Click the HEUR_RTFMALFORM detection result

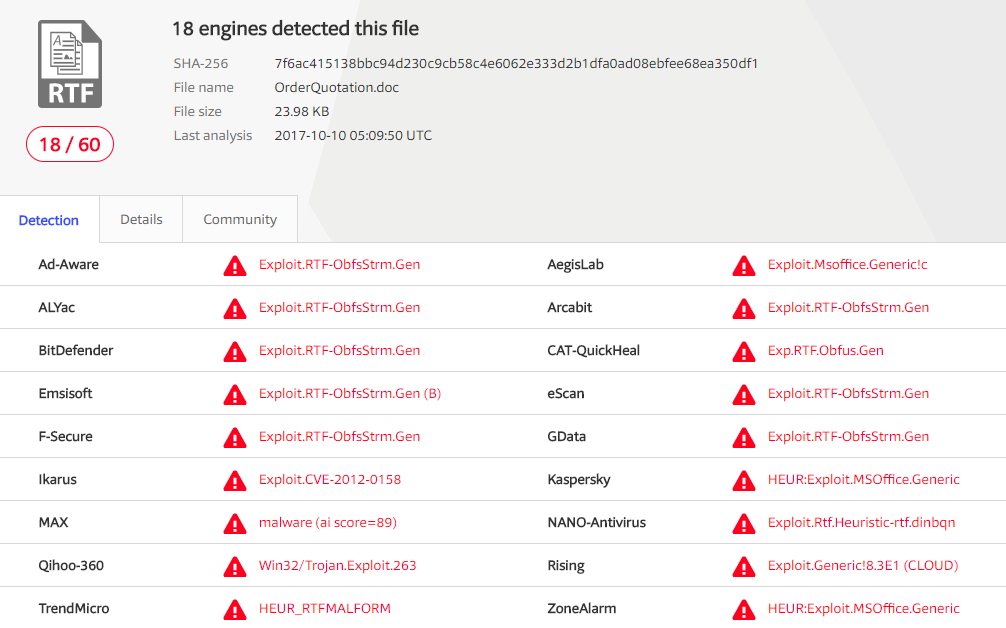click(x=325, y=609)
